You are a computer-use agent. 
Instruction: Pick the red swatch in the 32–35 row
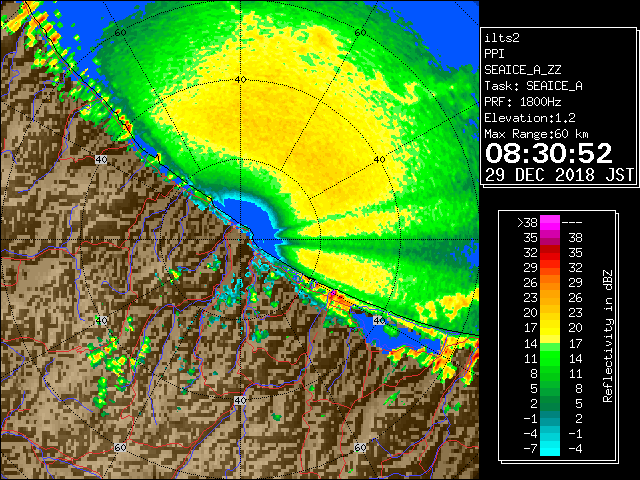550,253
